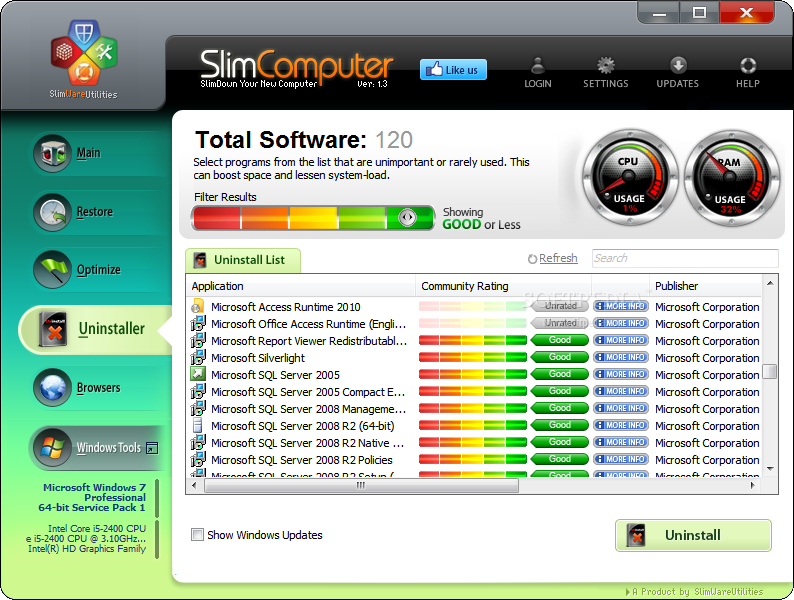Click horizontal scrollbar left arrow
Image resolution: width=794 pixels, height=600 pixels.
(194, 485)
